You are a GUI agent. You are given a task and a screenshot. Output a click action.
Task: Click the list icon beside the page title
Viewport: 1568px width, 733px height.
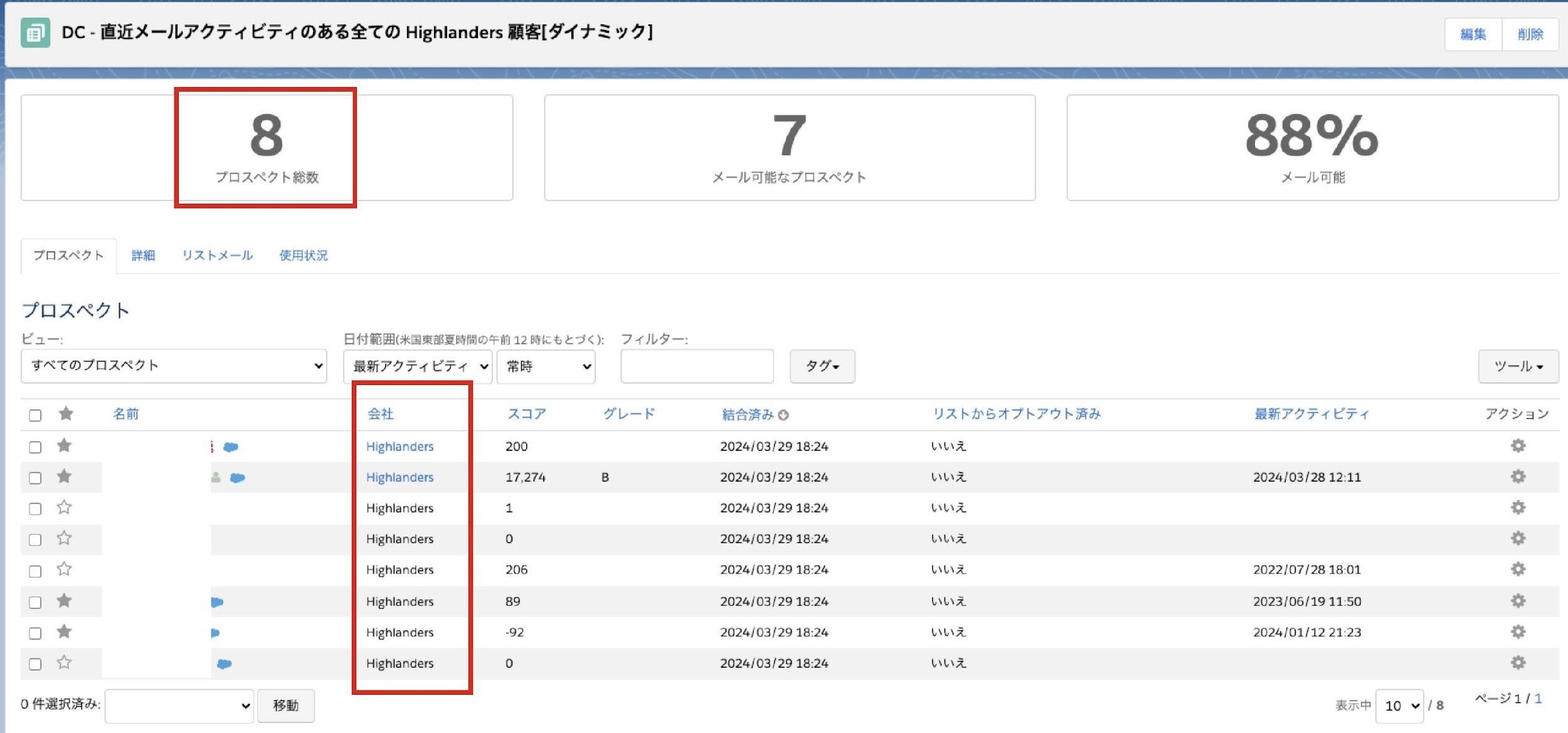pos(35,33)
